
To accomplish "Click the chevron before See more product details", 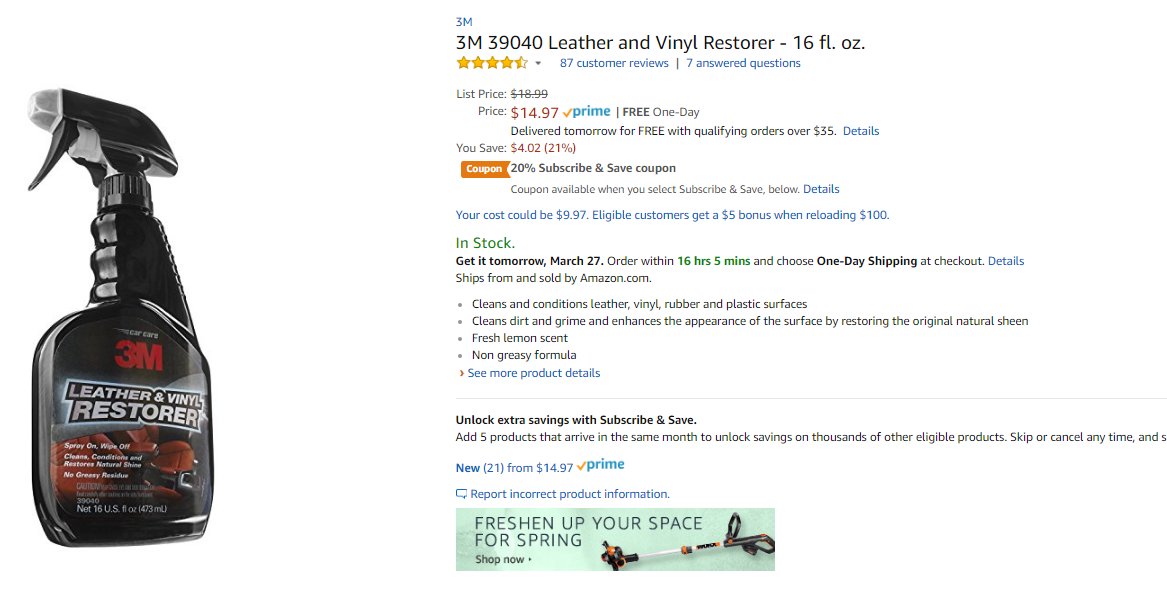I will [x=461, y=373].
